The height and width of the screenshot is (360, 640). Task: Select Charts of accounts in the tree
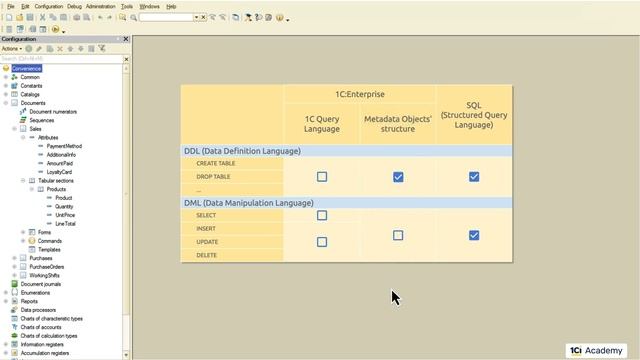coord(41,327)
